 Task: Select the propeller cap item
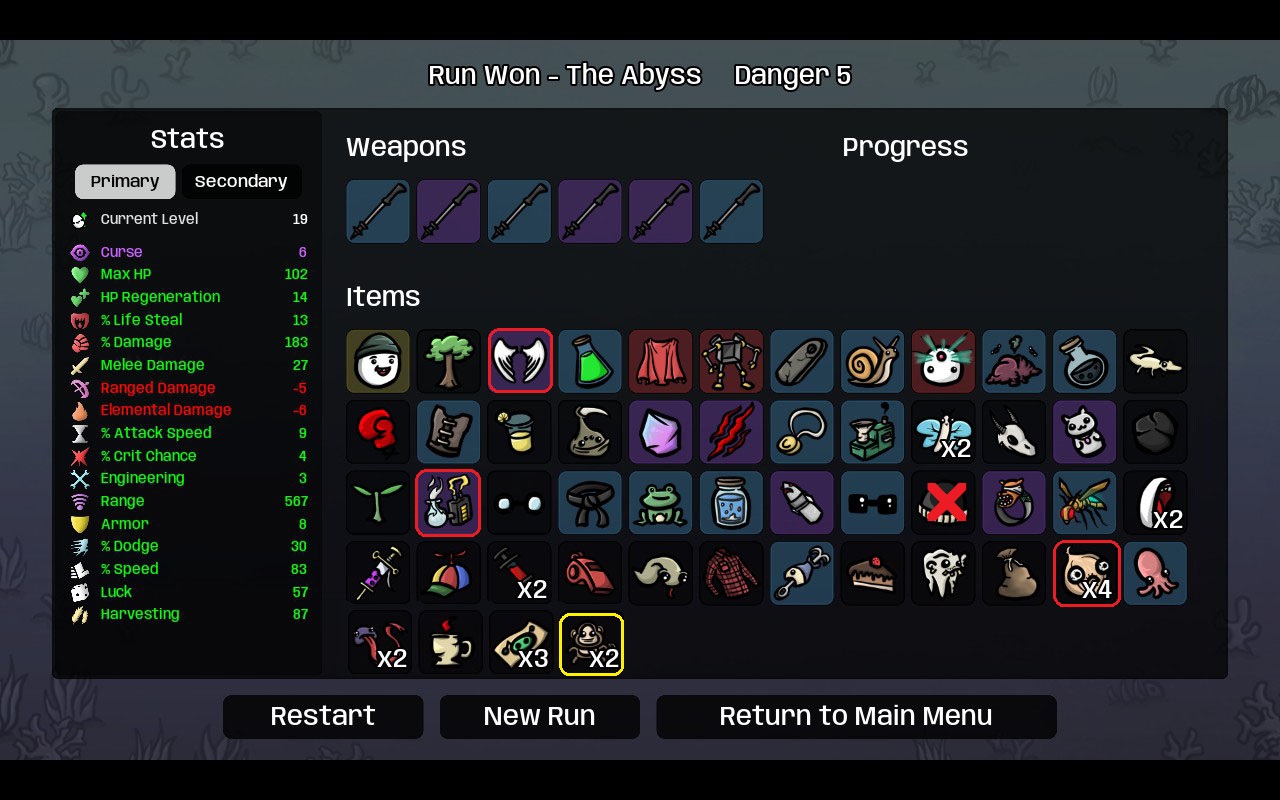449,574
